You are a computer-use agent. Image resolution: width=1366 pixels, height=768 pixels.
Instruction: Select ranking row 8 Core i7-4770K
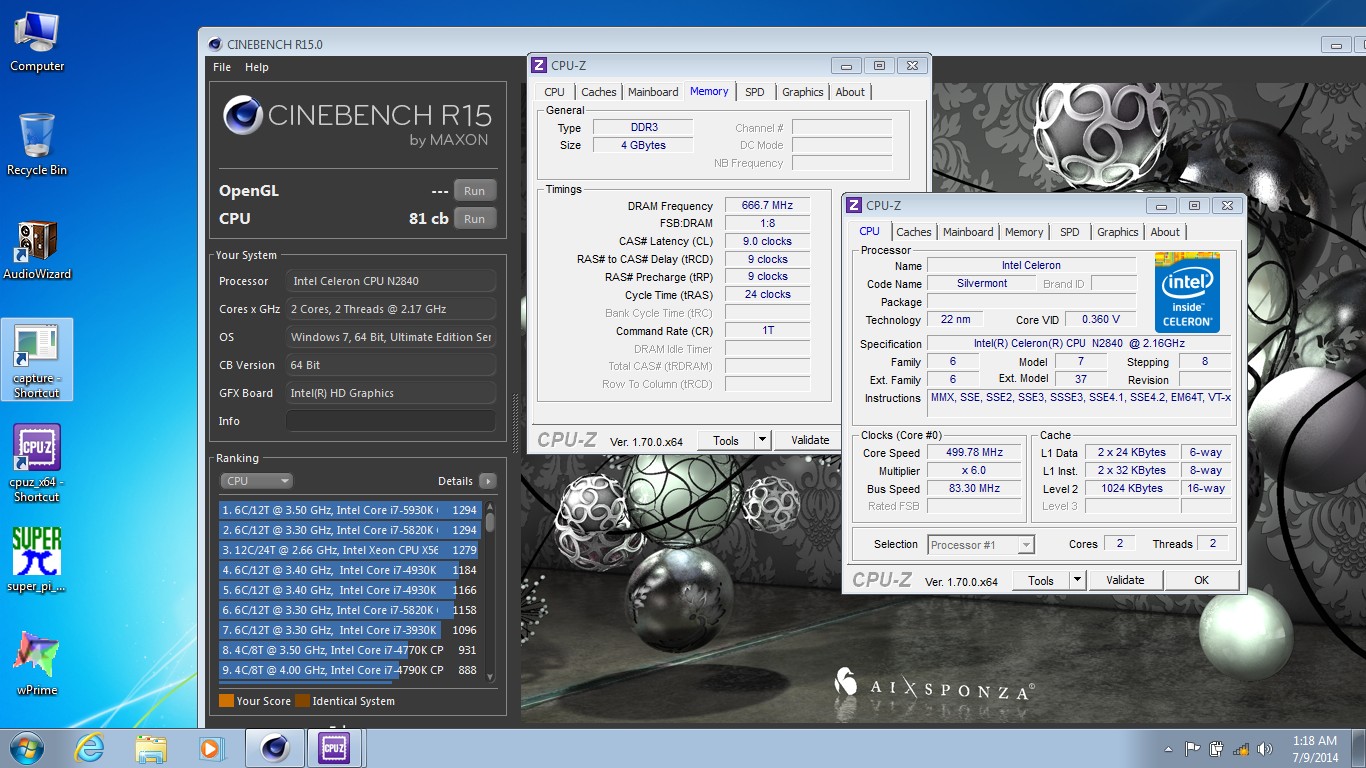pyautogui.click(x=350, y=650)
